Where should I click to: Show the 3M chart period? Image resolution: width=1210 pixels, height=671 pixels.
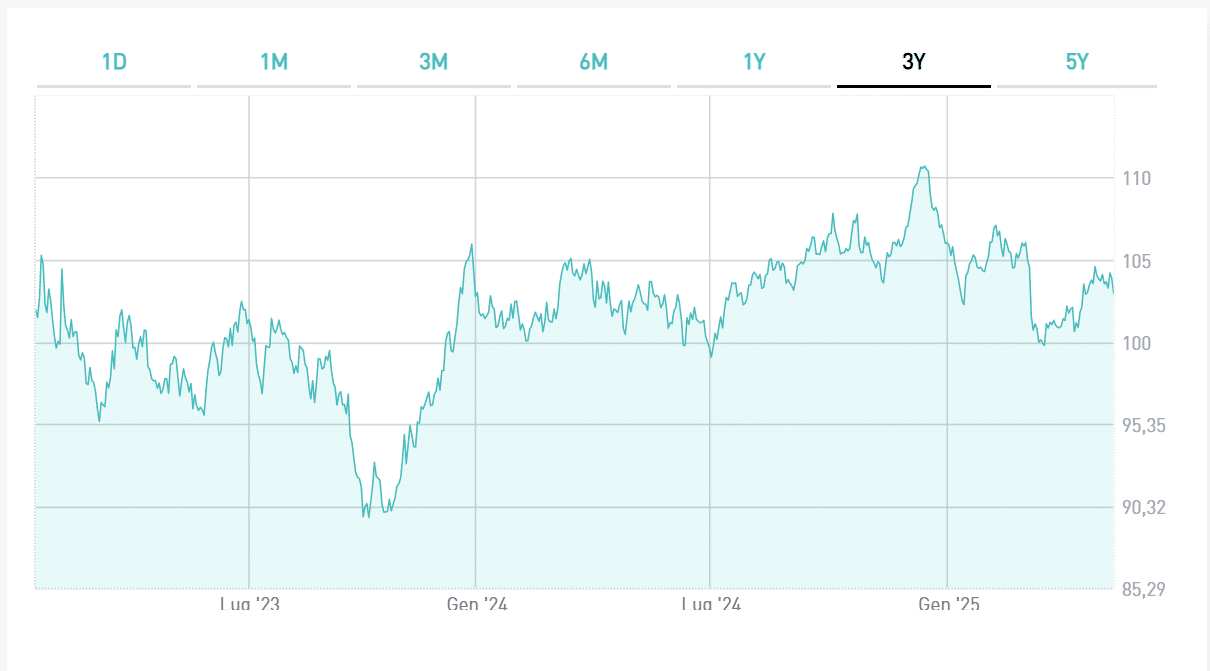tap(434, 62)
